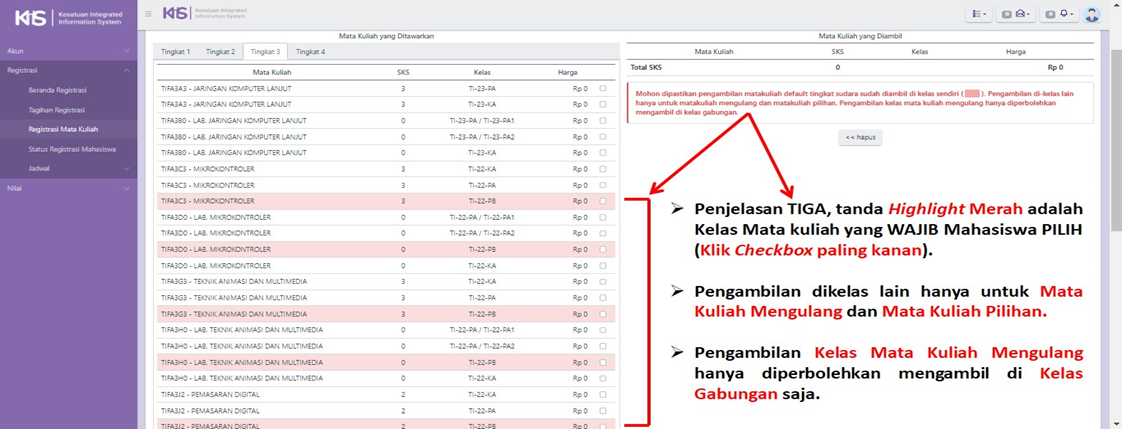Click the << hapus button
Image resolution: width=1122 pixels, height=429 pixels.
click(x=860, y=138)
